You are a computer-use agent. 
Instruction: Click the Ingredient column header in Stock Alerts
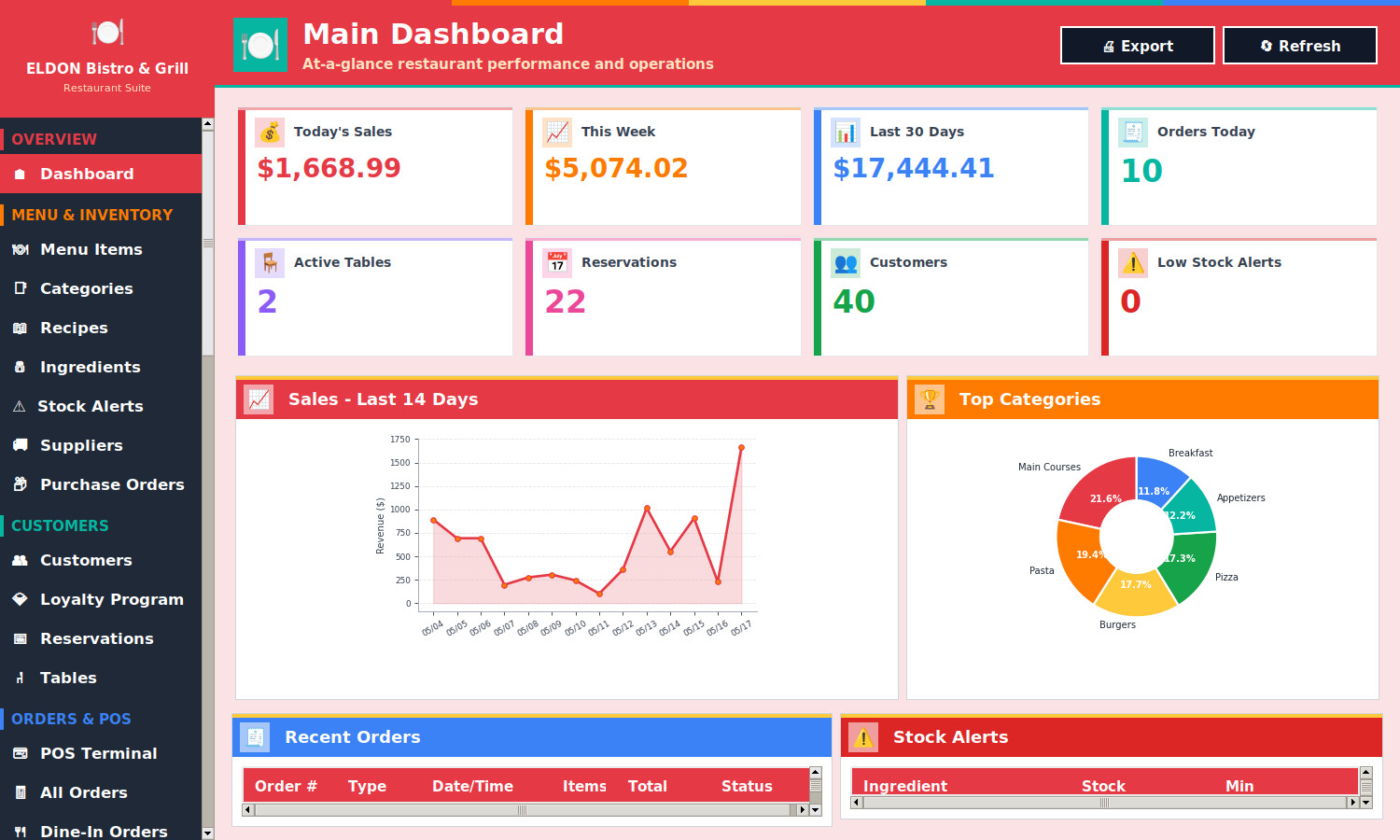905,786
